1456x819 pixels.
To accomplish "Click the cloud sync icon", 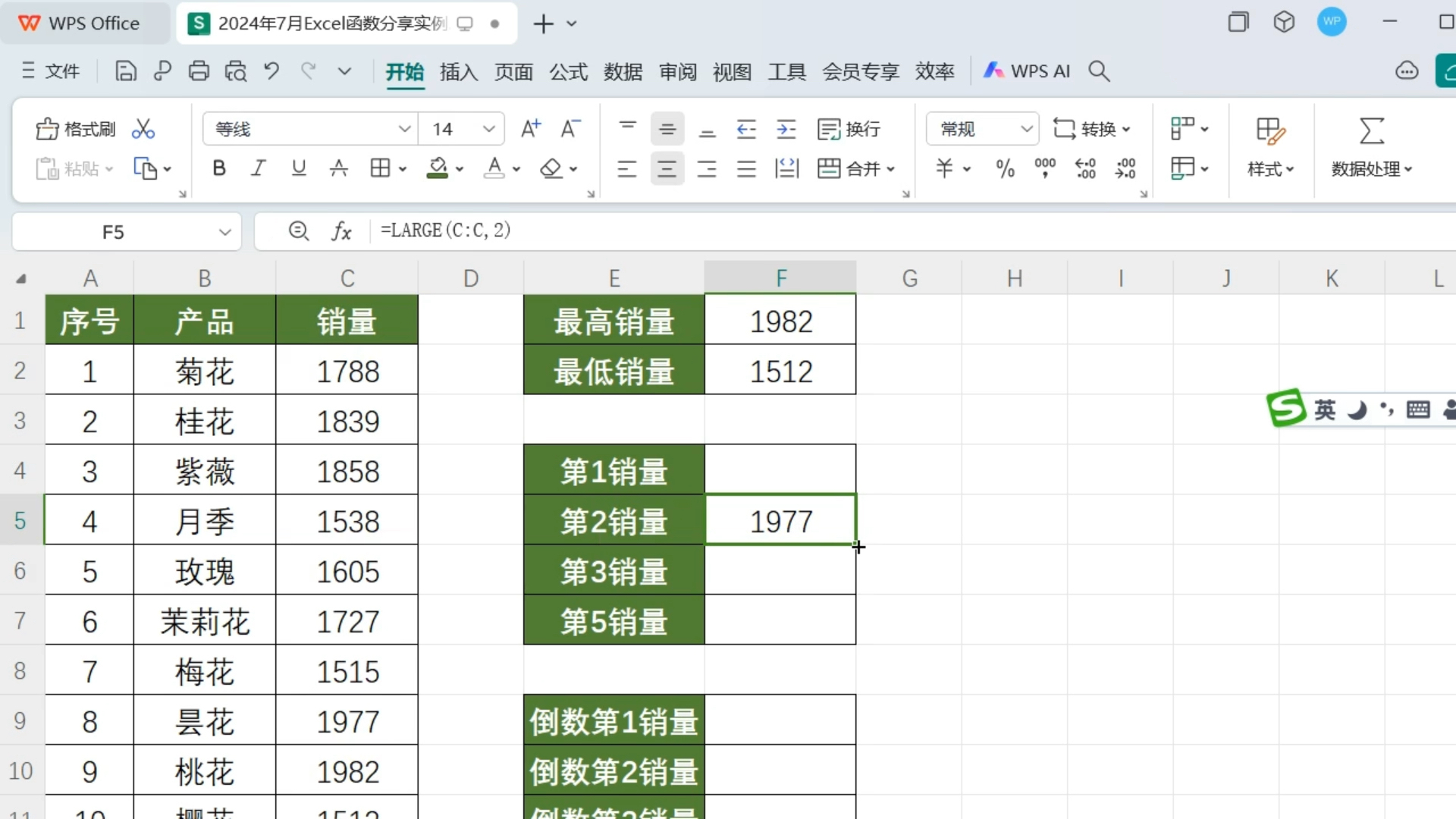I will [1407, 71].
